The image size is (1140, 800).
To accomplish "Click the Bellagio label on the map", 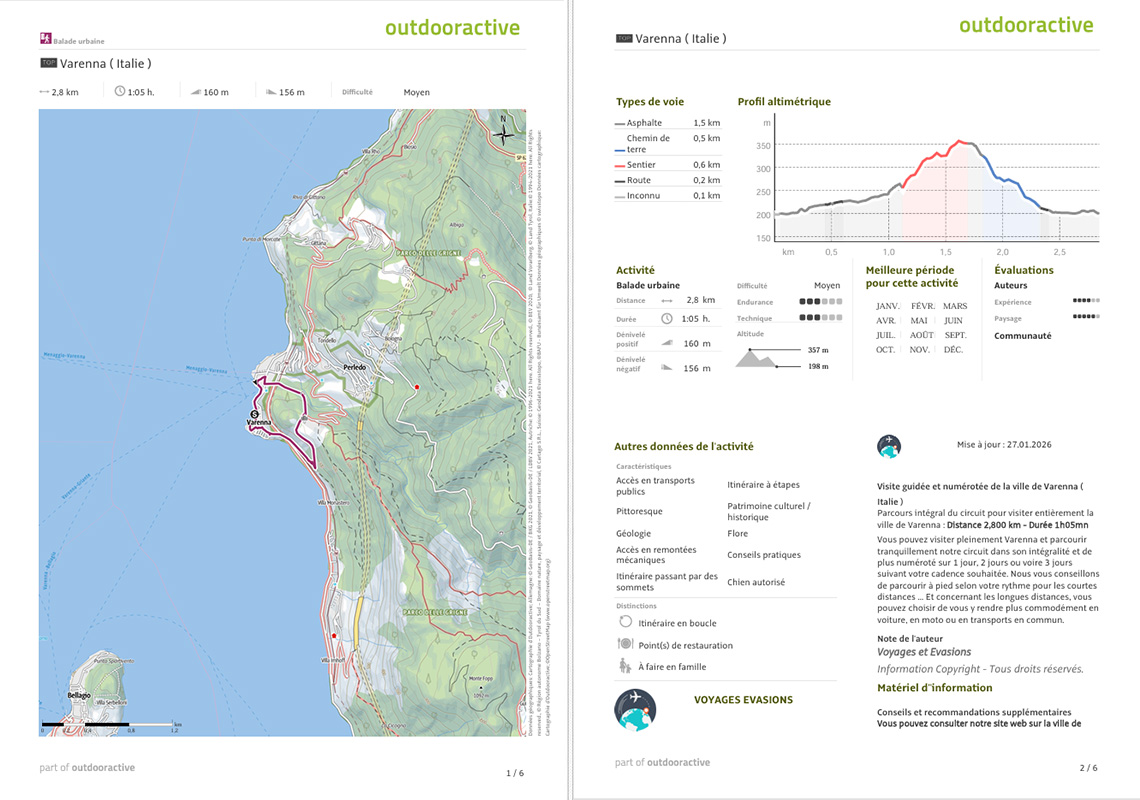I will pyautogui.click(x=79, y=694).
